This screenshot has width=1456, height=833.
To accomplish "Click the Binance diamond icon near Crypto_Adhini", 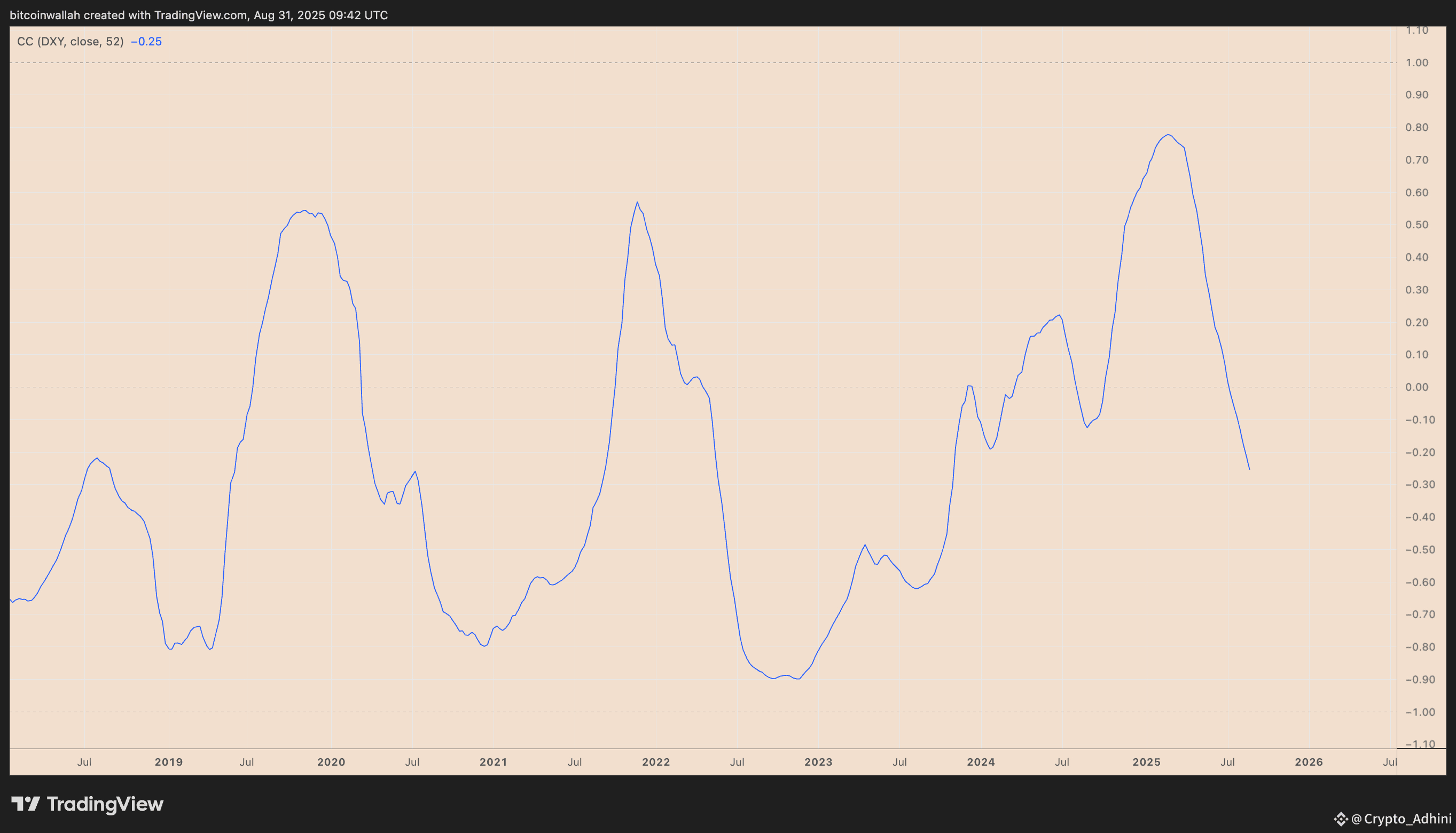I will point(1341,819).
